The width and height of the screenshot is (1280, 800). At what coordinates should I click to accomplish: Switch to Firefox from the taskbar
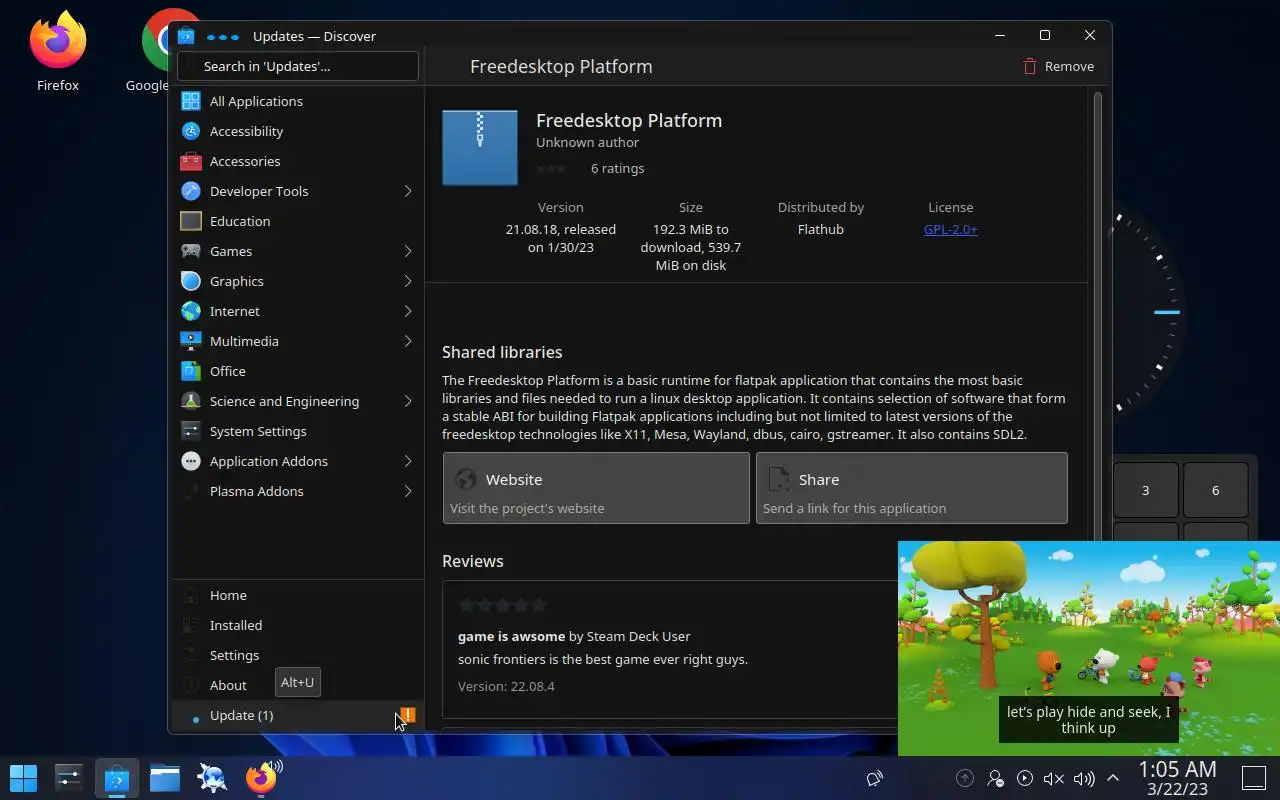pyautogui.click(x=259, y=778)
